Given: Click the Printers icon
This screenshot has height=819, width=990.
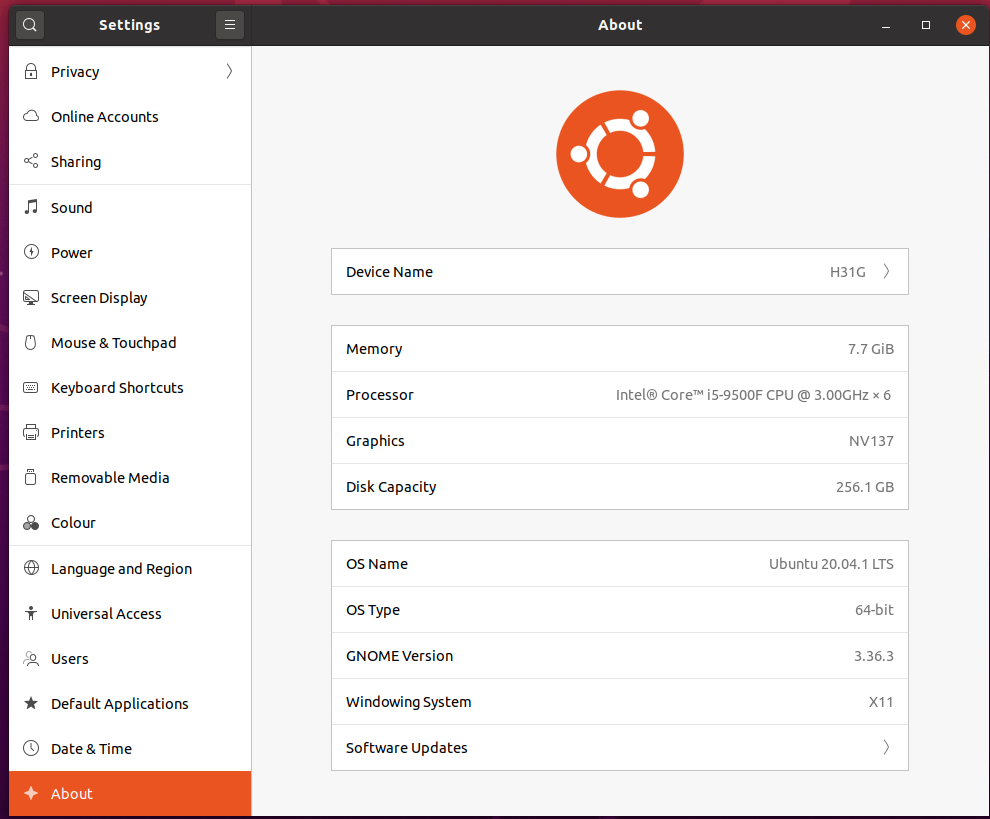Looking at the screenshot, I should (30, 433).
